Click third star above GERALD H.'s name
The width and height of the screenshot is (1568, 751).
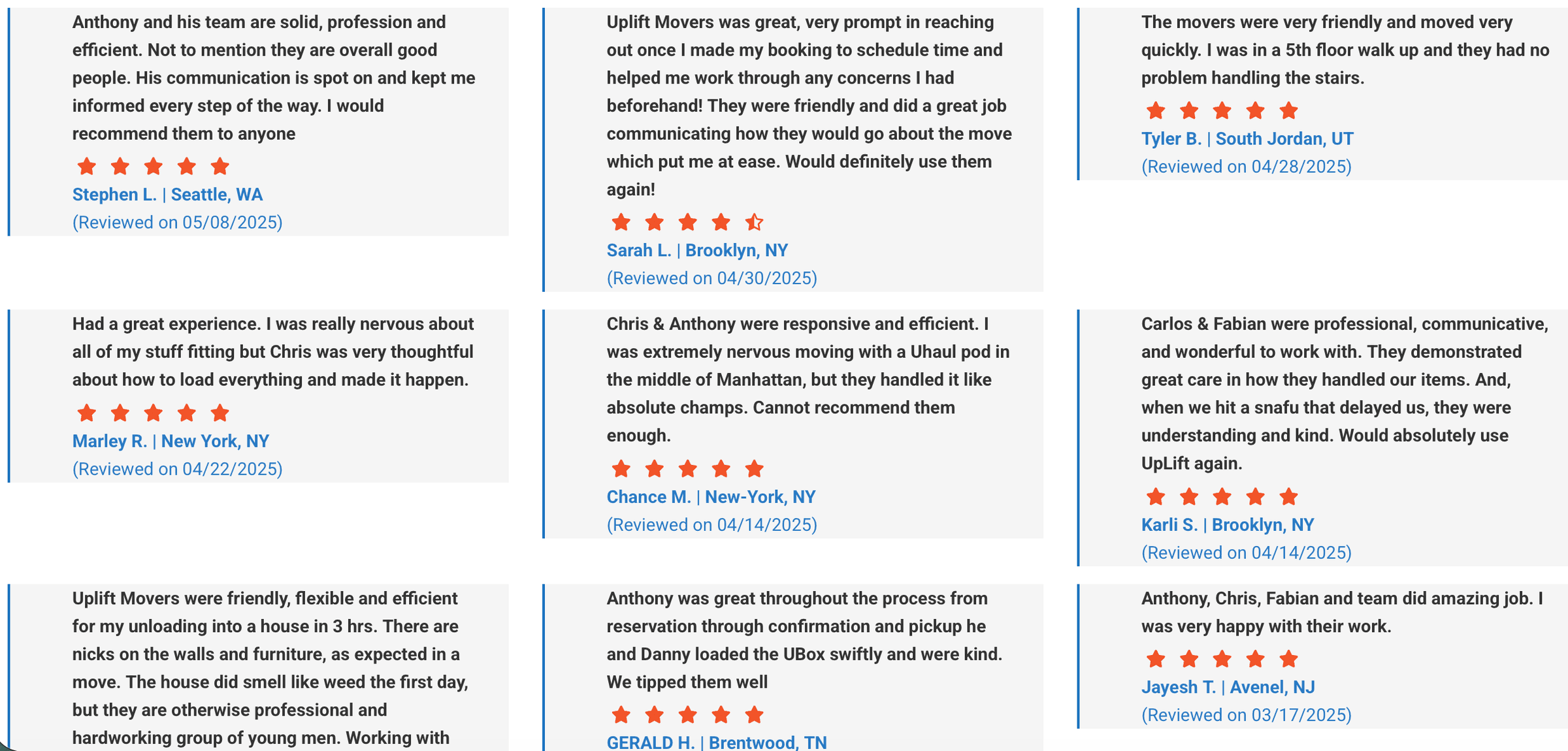pos(687,715)
